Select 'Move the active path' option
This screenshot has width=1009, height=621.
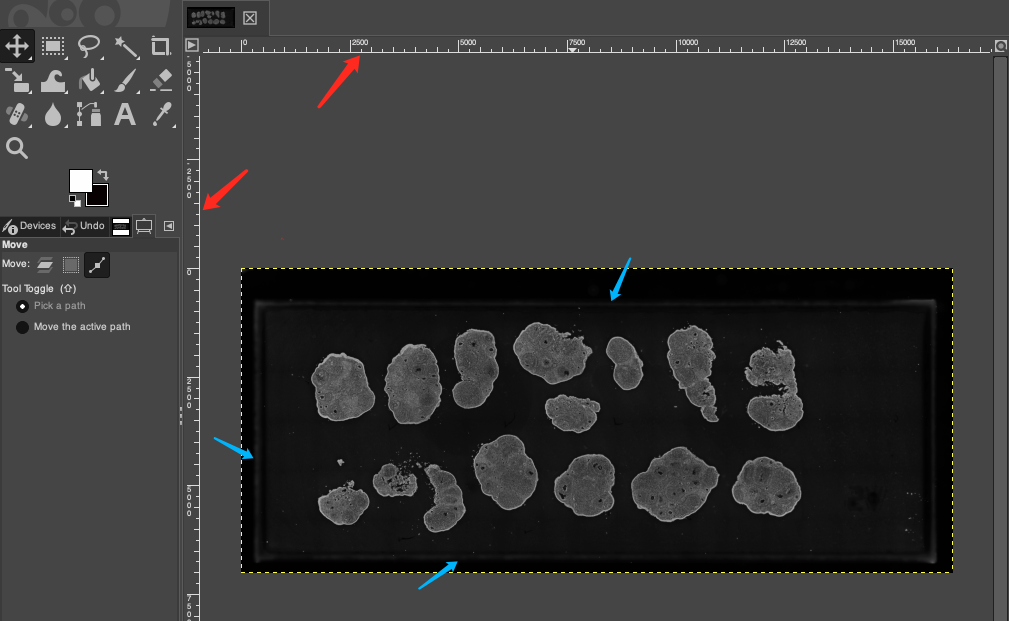coord(22,327)
